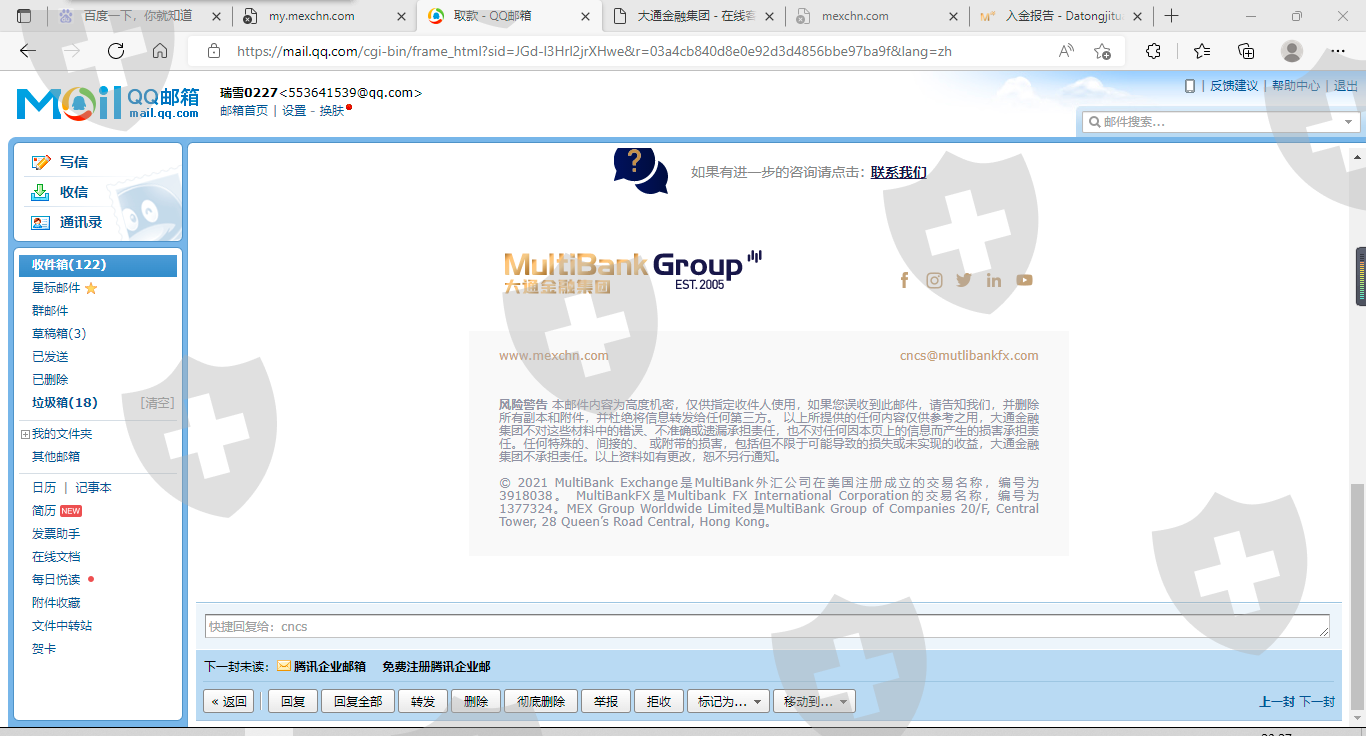Screen dimensions: 1366x736
Task: Click the star icon beside 星标邮件
Action: [x=91, y=288]
